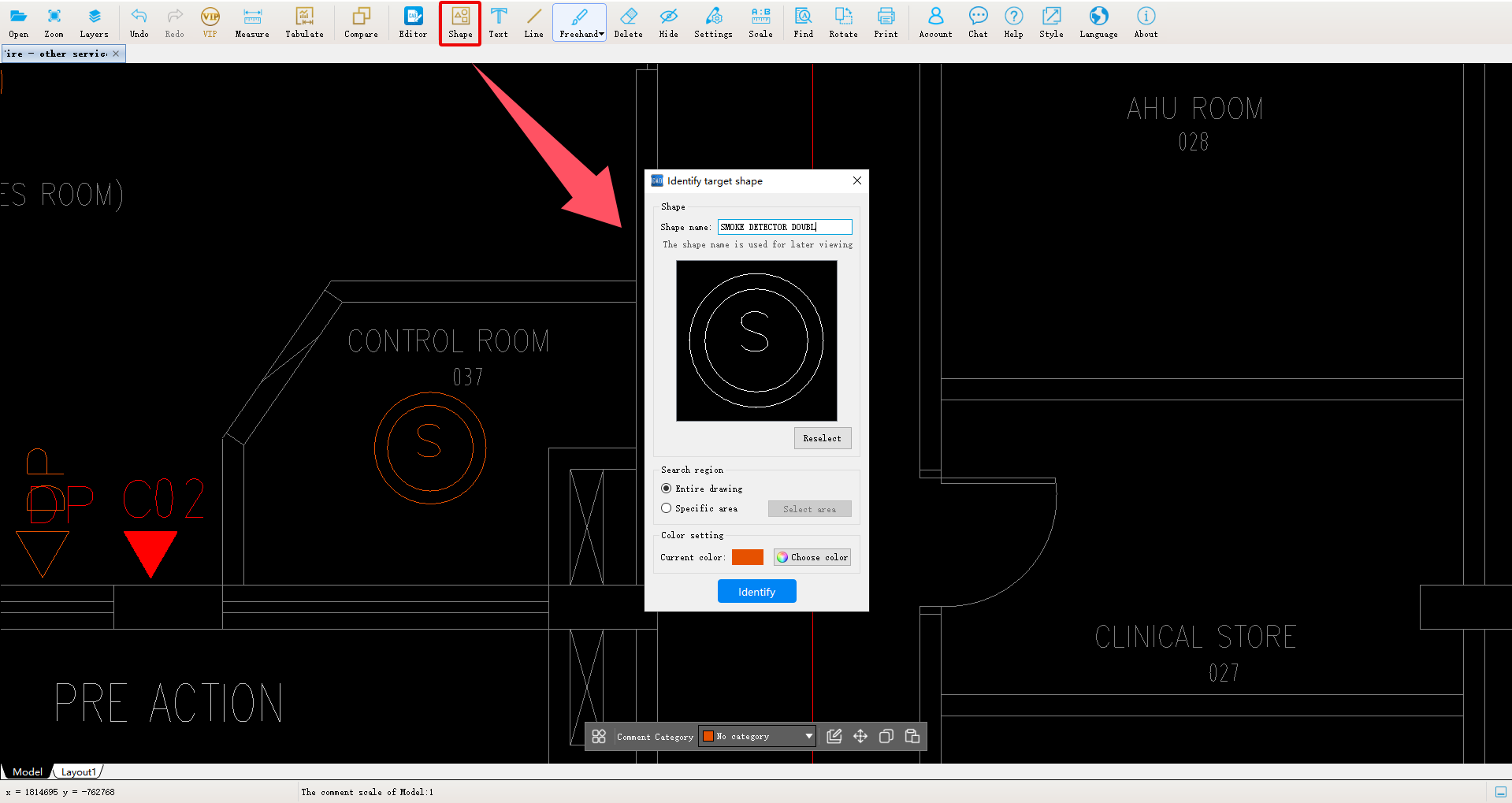Viewport: 1512px width, 803px height.
Task: Switch to the Model tab
Action: [x=28, y=772]
